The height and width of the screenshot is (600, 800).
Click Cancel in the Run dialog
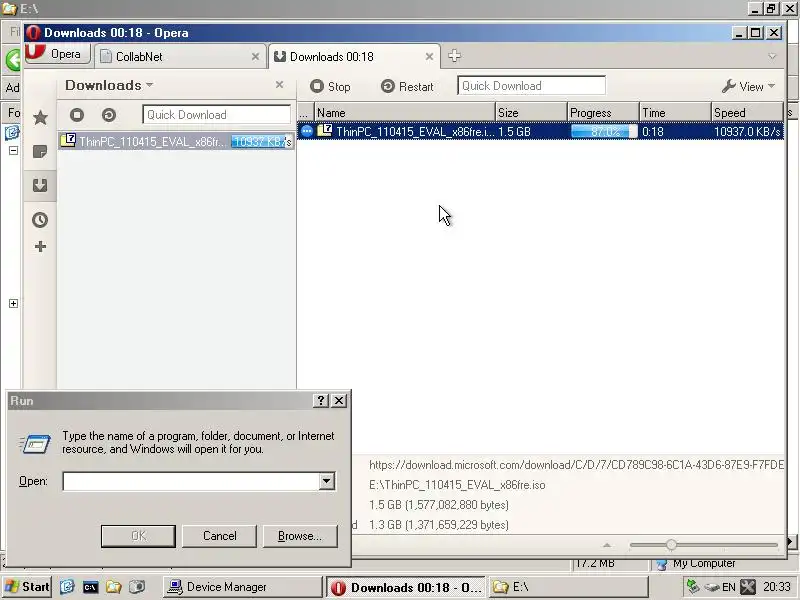pyautogui.click(x=219, y=536)
